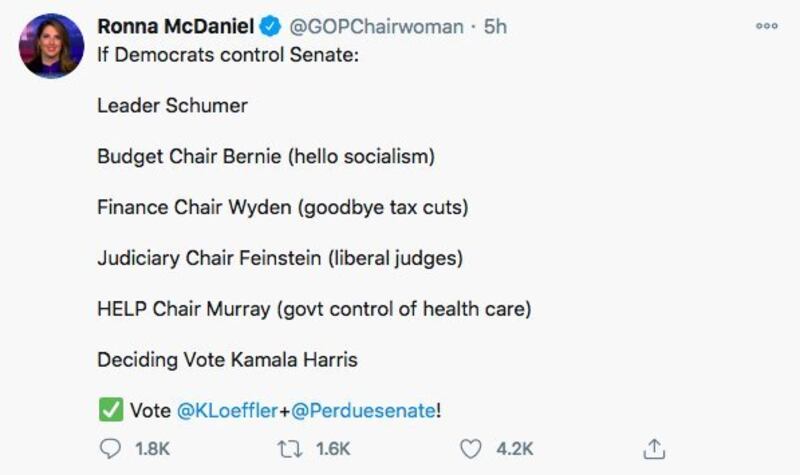Click the 5h timestamp
The width and height of the screenshot is (800, 475).
[x=495, y=27]
